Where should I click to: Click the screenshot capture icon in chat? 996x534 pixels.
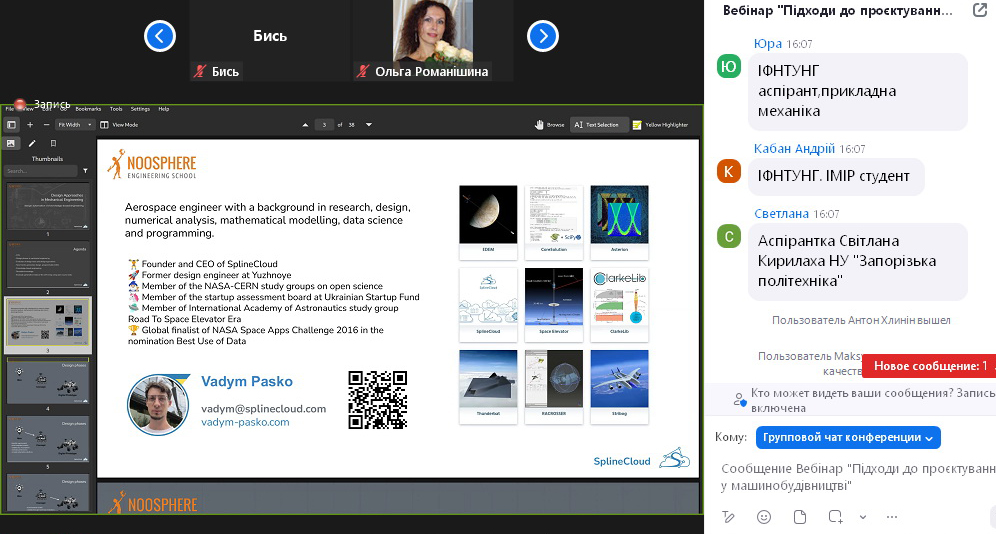click(836, 517)
